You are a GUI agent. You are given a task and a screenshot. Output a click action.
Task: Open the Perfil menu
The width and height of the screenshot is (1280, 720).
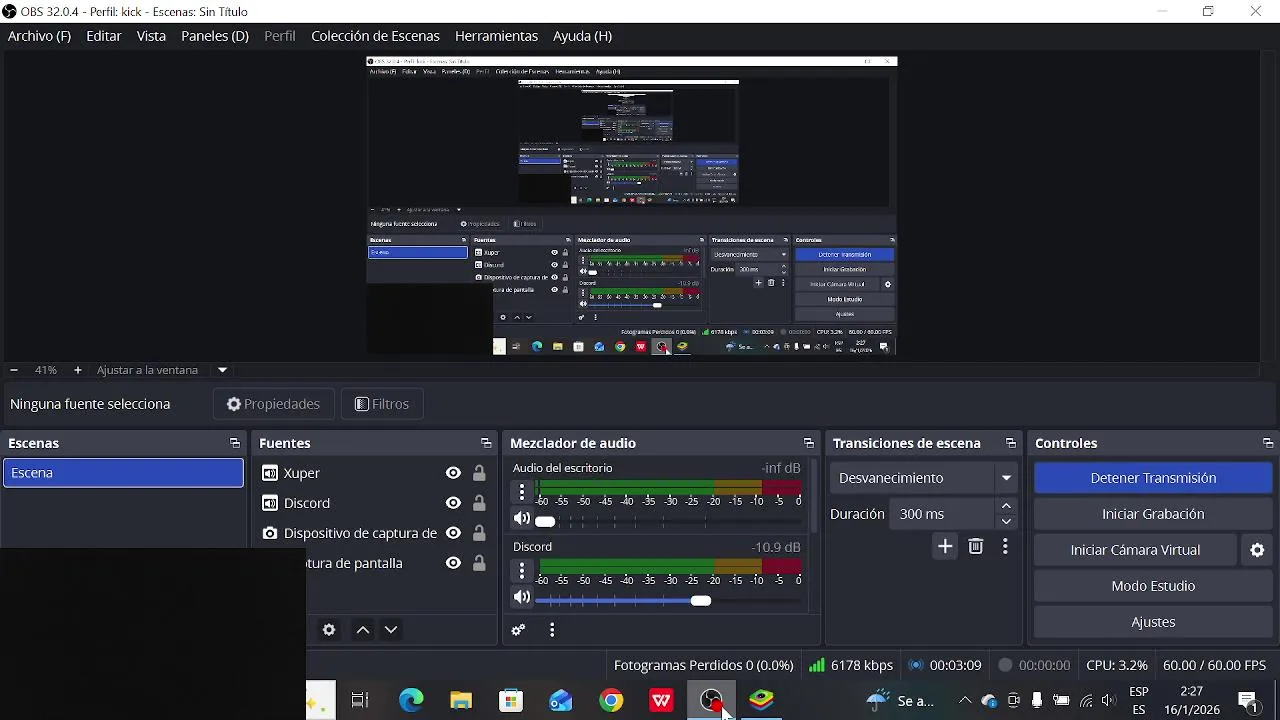click(x=280, y=36)
